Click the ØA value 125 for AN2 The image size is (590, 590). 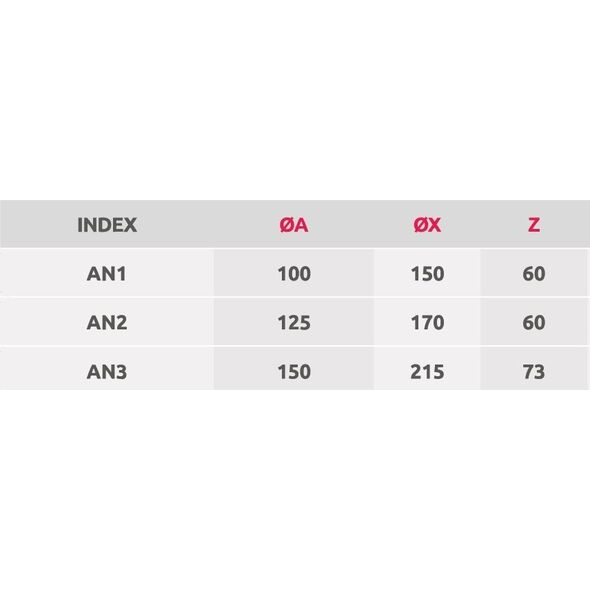[294, 322]
